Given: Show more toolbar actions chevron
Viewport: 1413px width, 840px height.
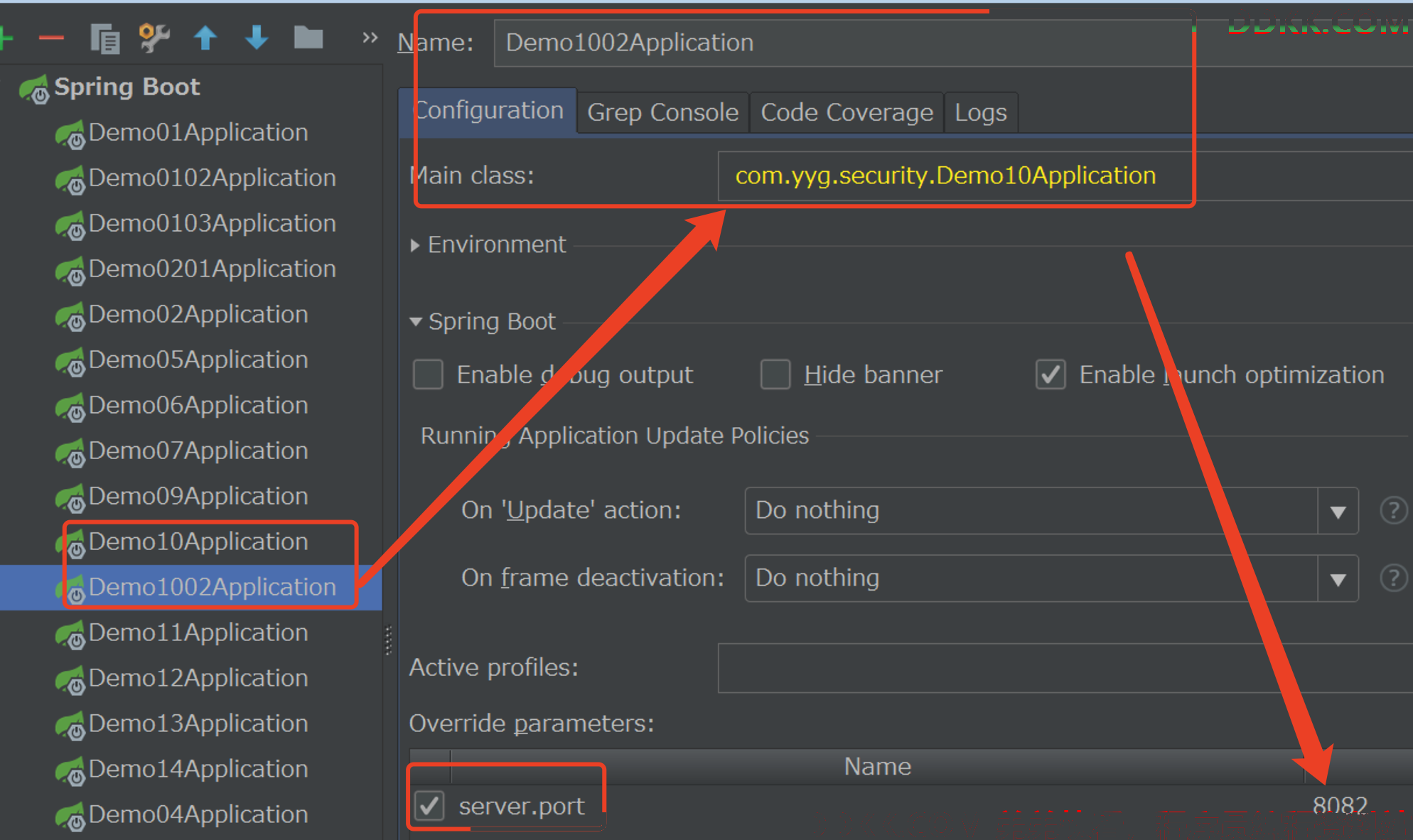Looking at the screenshot, I should click(370, 37).
